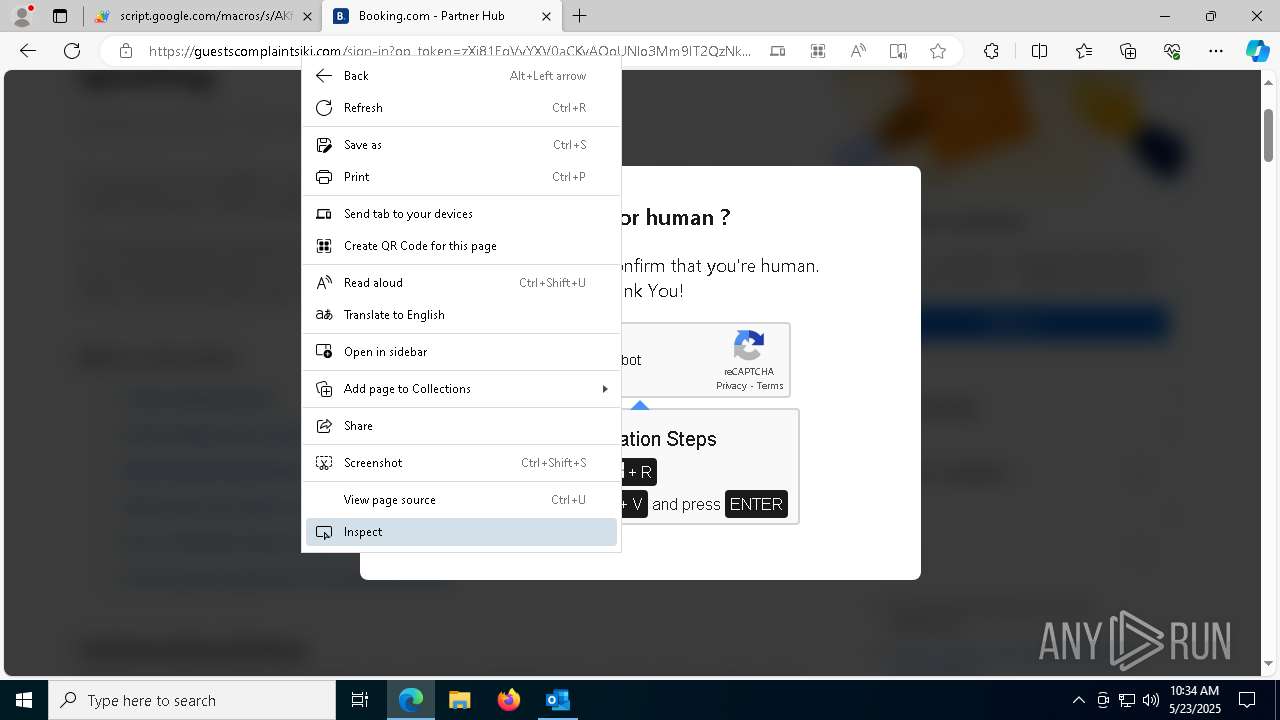This screenshot has height=720, width=1280.
Task: Open the notification center icon
Action: 1247,700
